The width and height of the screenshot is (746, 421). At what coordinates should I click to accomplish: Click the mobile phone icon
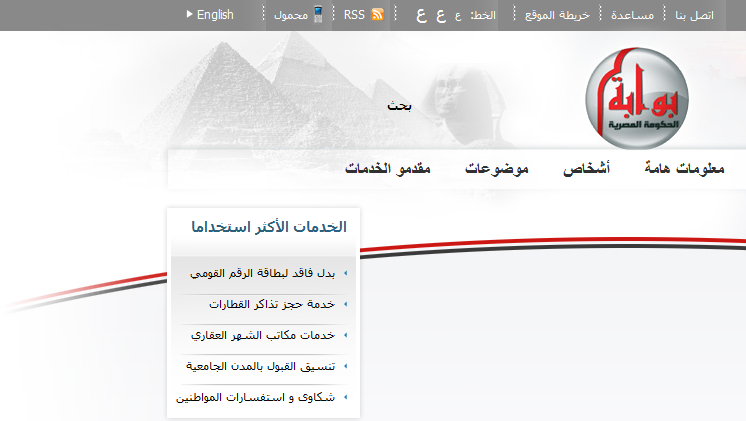coord(318,15)
